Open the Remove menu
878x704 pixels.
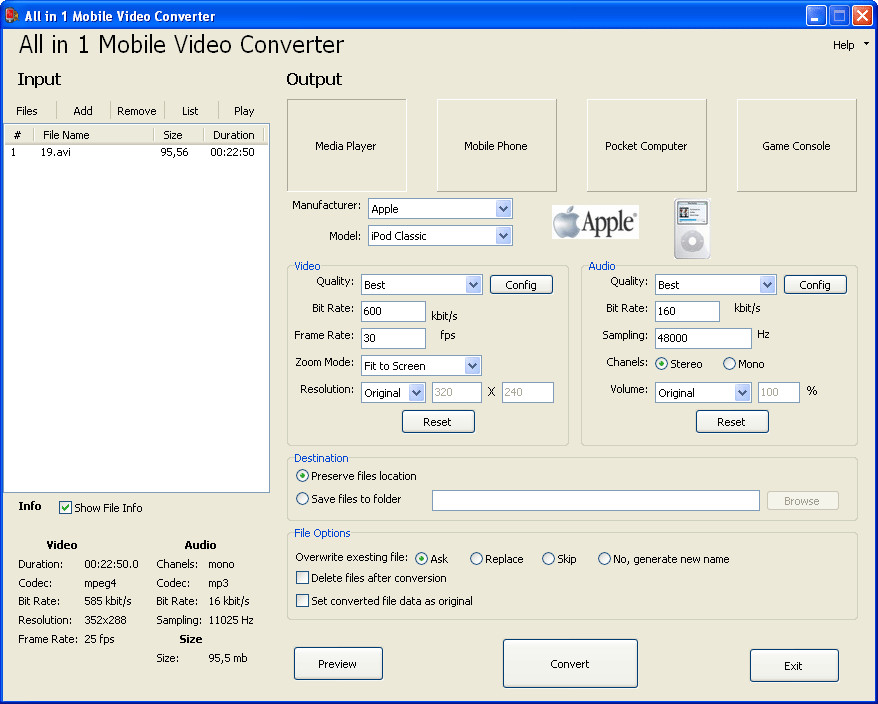pos(137,111)
